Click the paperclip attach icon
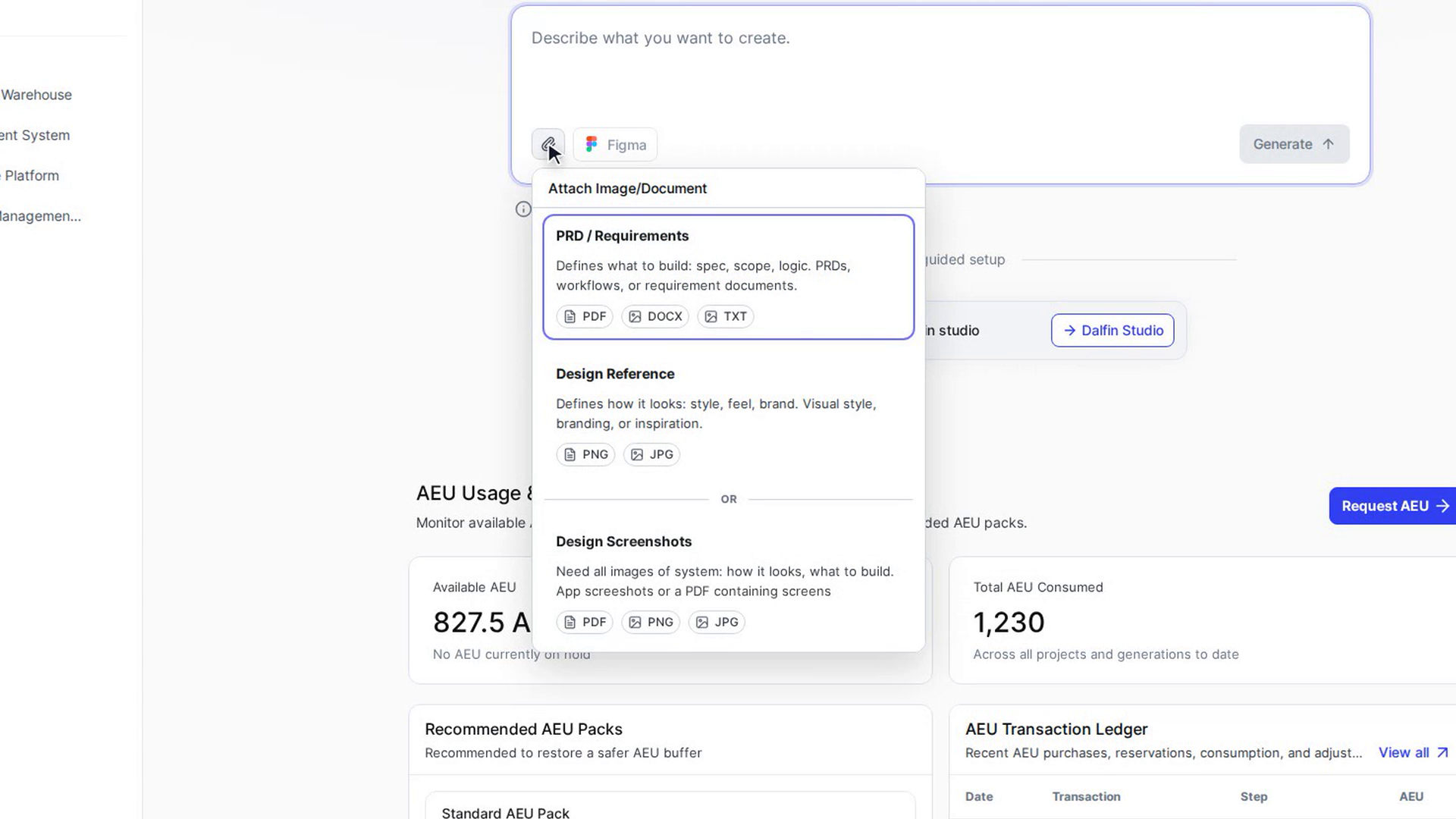1456x819 pixels. pyautogui.click(x=548, y=144)
